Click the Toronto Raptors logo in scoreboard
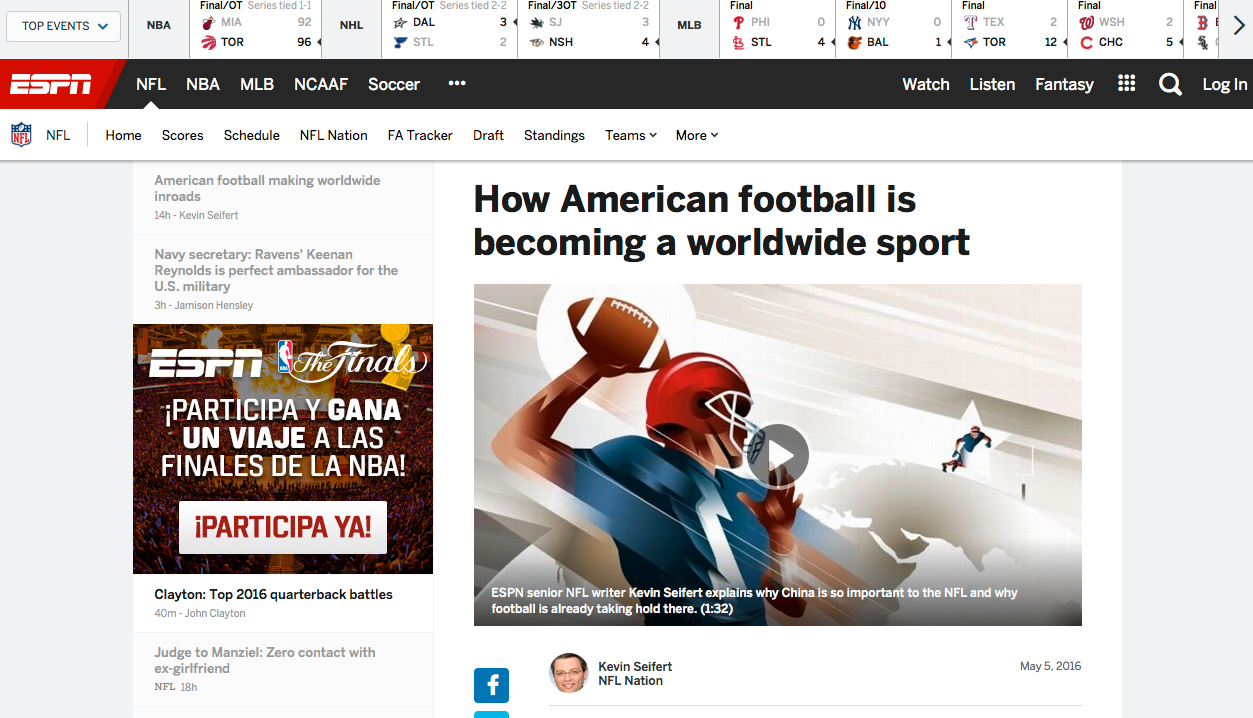This screenshot has width=1253, height=718. click(x=208, y=42)
